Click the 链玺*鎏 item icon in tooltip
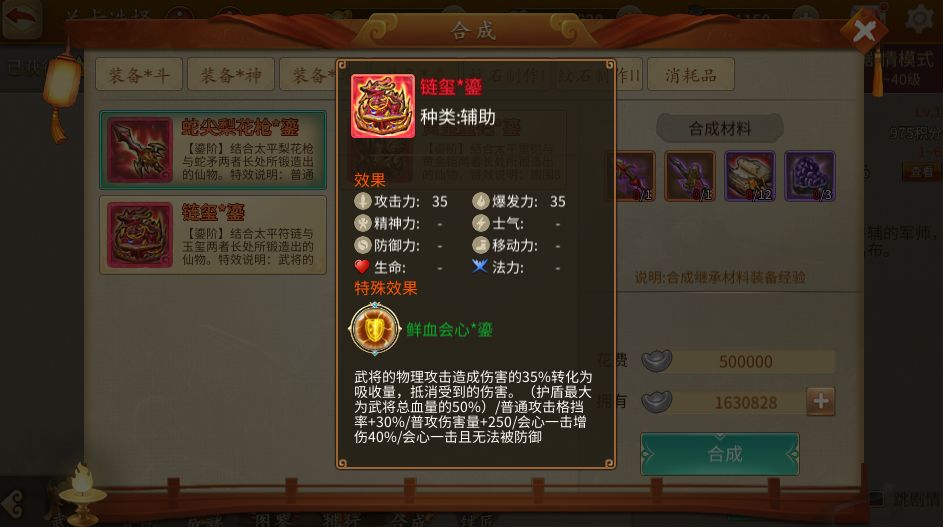 click(382, 106)
